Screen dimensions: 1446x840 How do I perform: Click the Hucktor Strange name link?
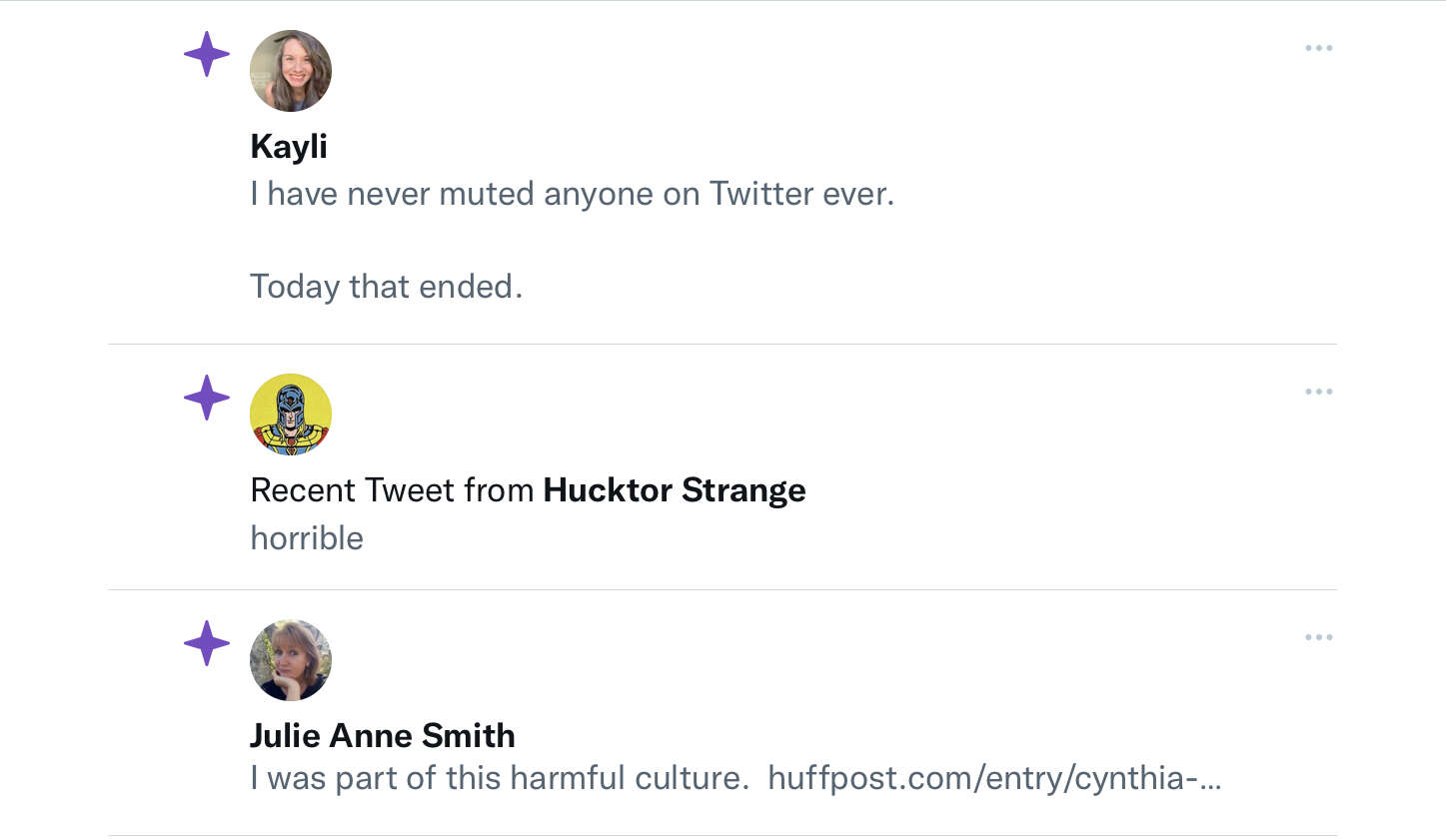[x=675, y=490]
